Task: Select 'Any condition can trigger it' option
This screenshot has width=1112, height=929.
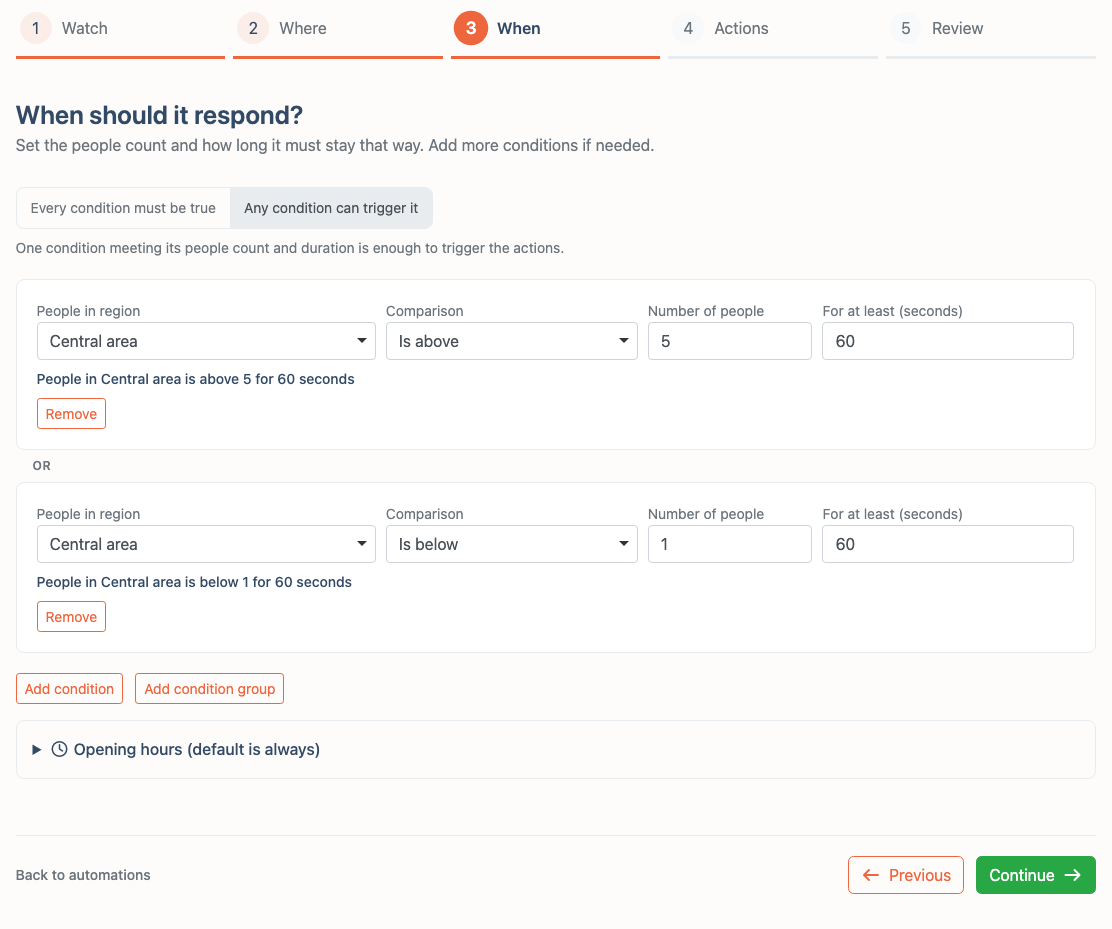Action: click(331, 208)
